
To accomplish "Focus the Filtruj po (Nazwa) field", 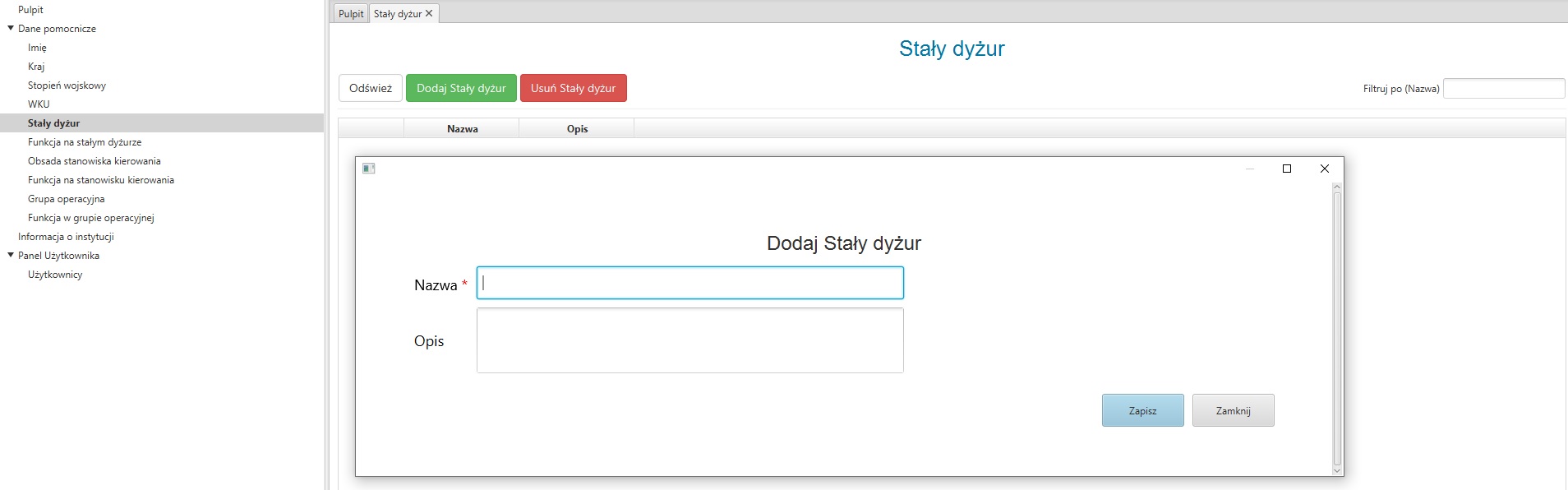I will [x=1504, y=88].
